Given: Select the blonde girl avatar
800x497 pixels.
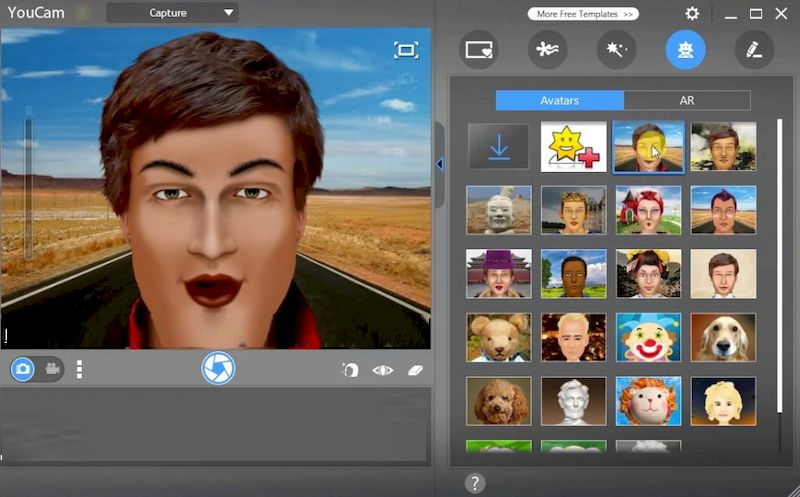Looking at the screenshot, I should (x=723, y=402).
